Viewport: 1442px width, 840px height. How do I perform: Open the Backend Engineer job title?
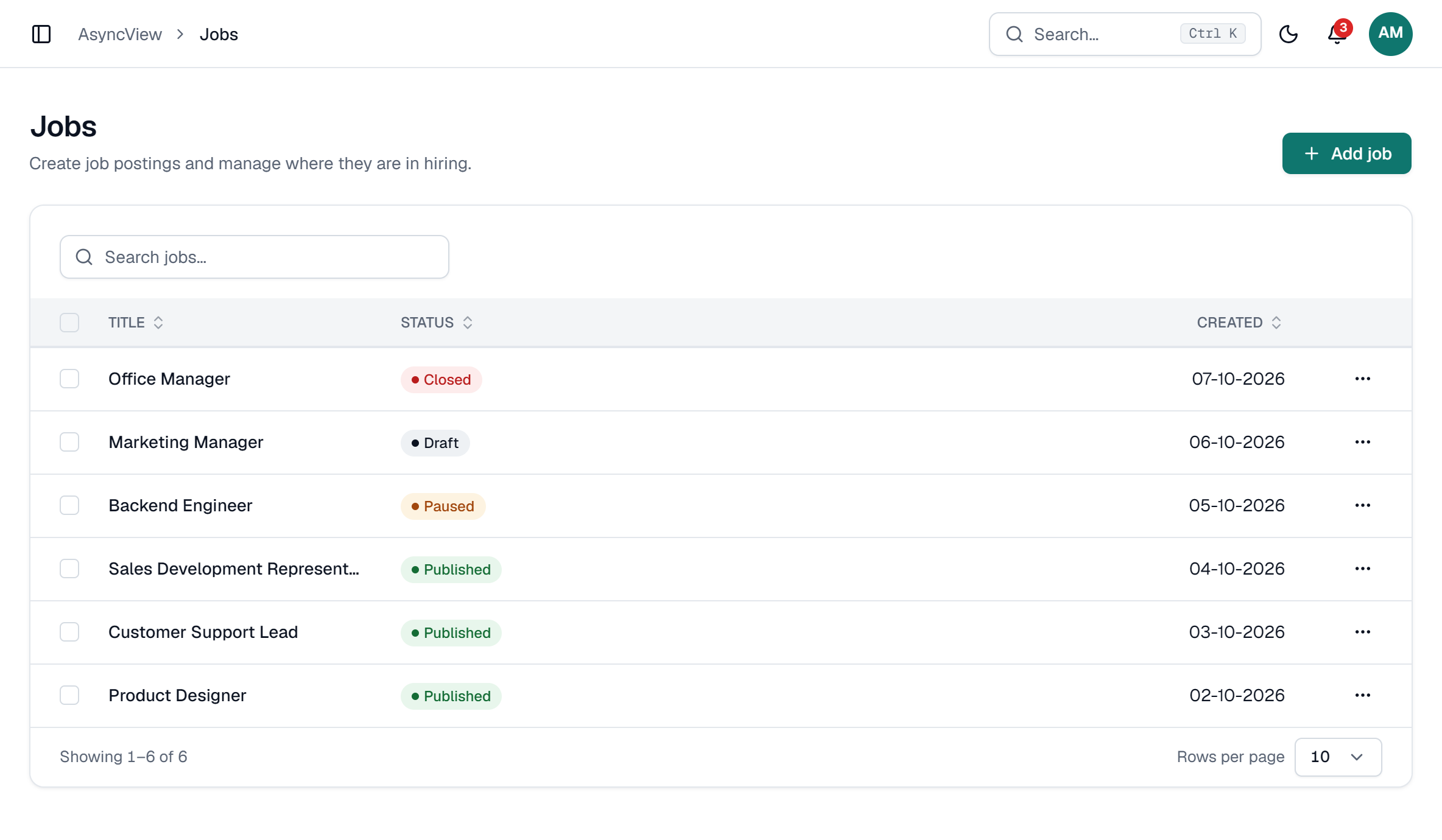180,505
